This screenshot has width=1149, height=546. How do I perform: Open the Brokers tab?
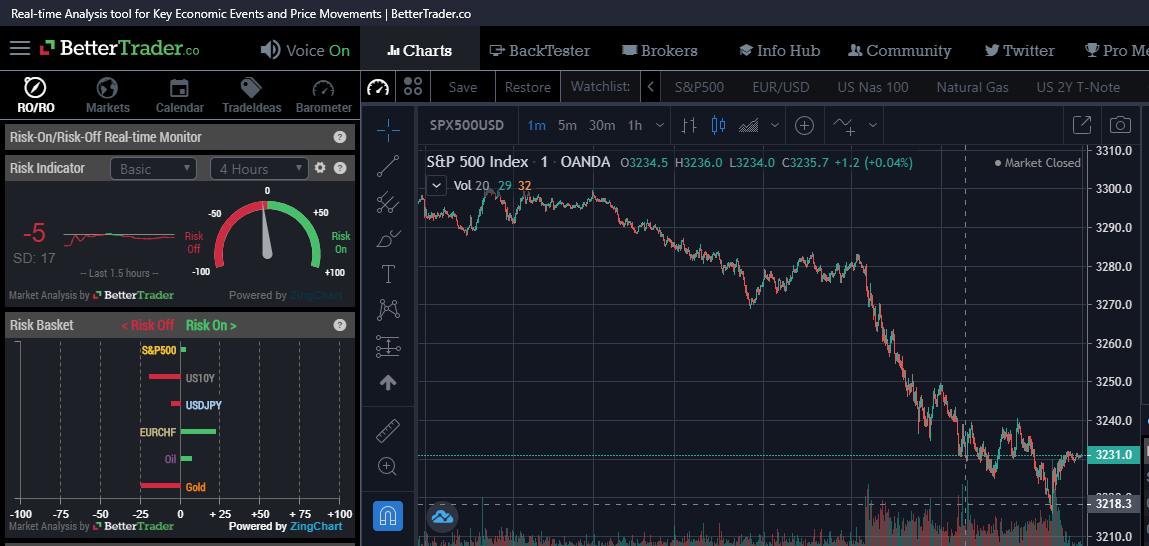coord(660,51)
